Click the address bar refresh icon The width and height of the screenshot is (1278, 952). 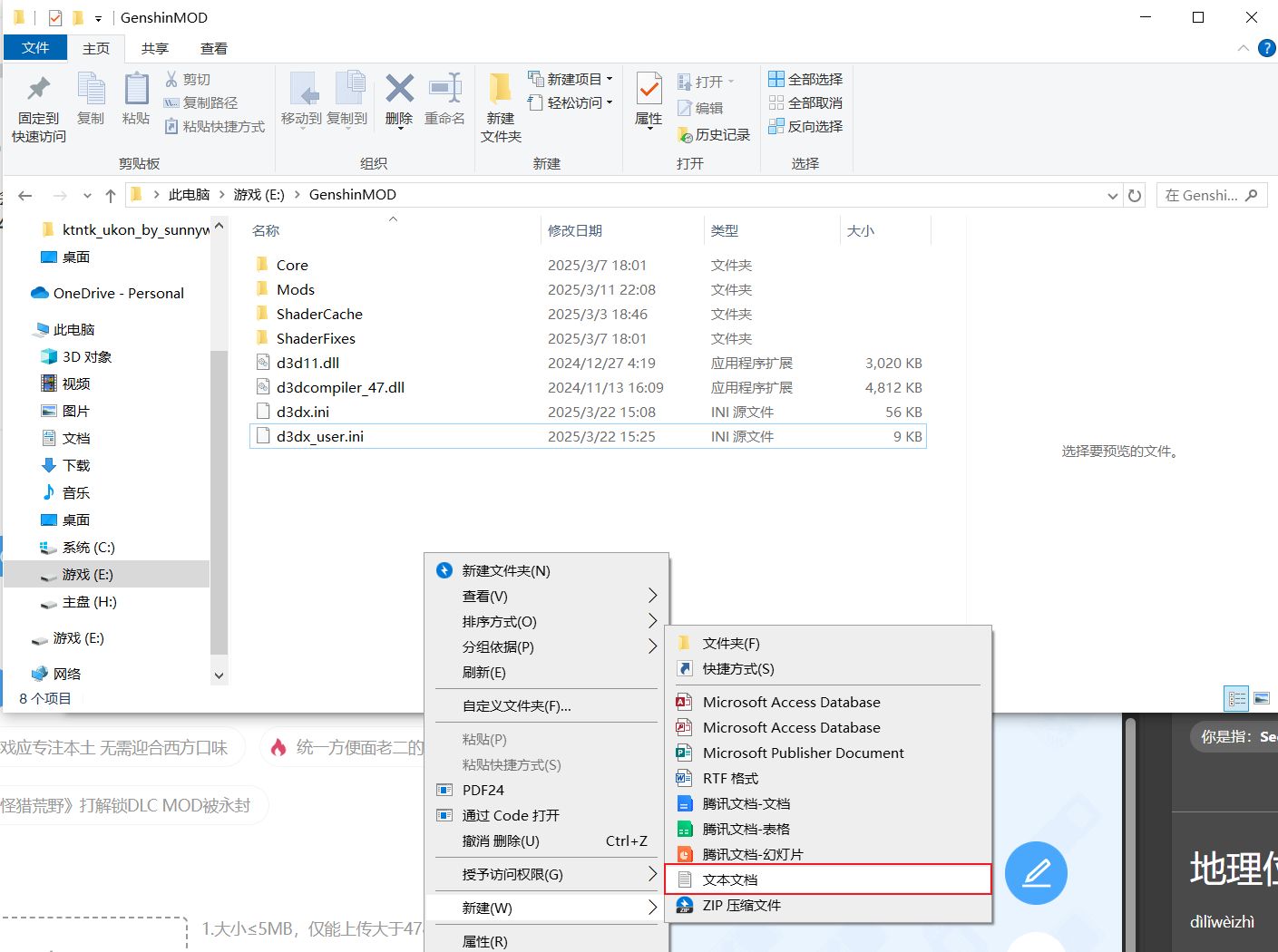click(x=1134, y=194)
